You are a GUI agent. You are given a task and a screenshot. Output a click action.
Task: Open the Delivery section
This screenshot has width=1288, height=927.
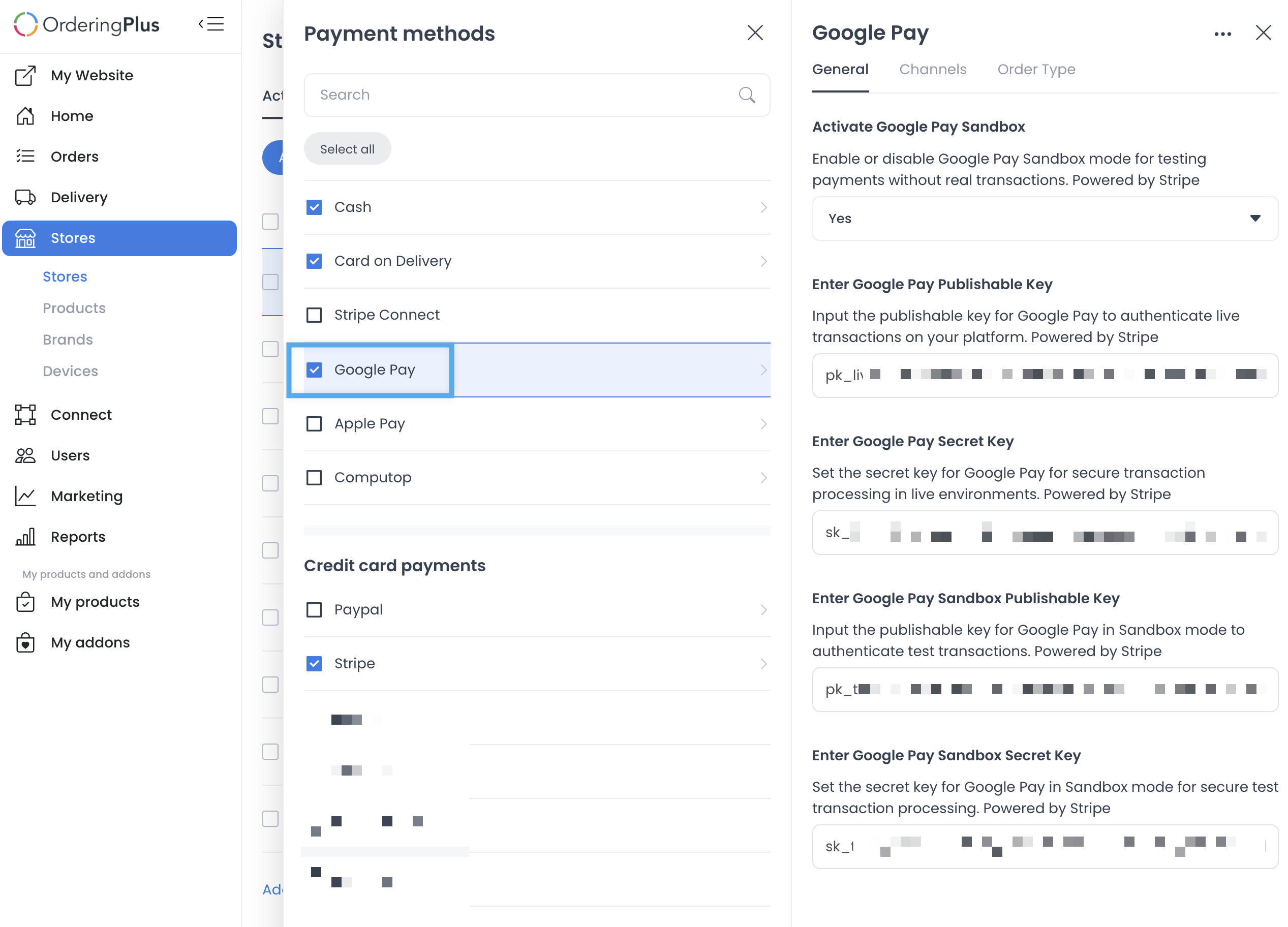point(79,198)
